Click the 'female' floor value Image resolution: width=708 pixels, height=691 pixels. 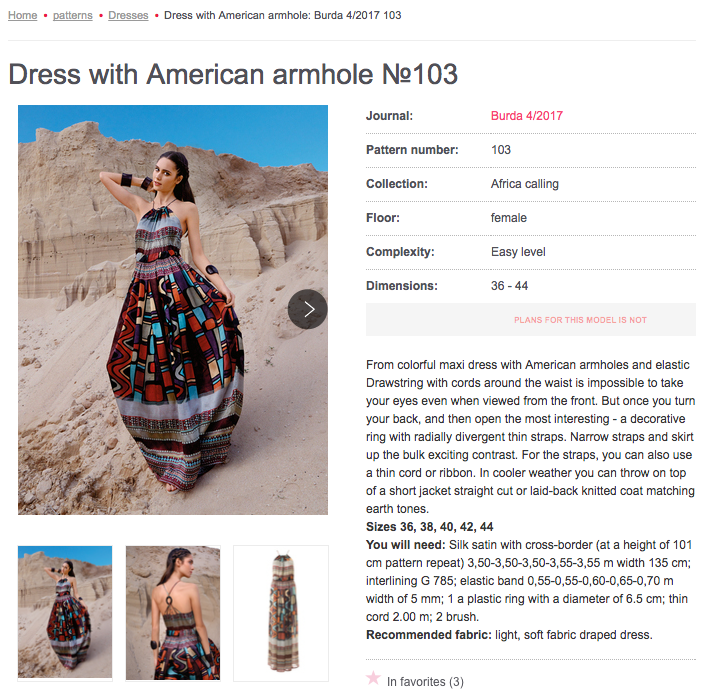click(508, 218)
